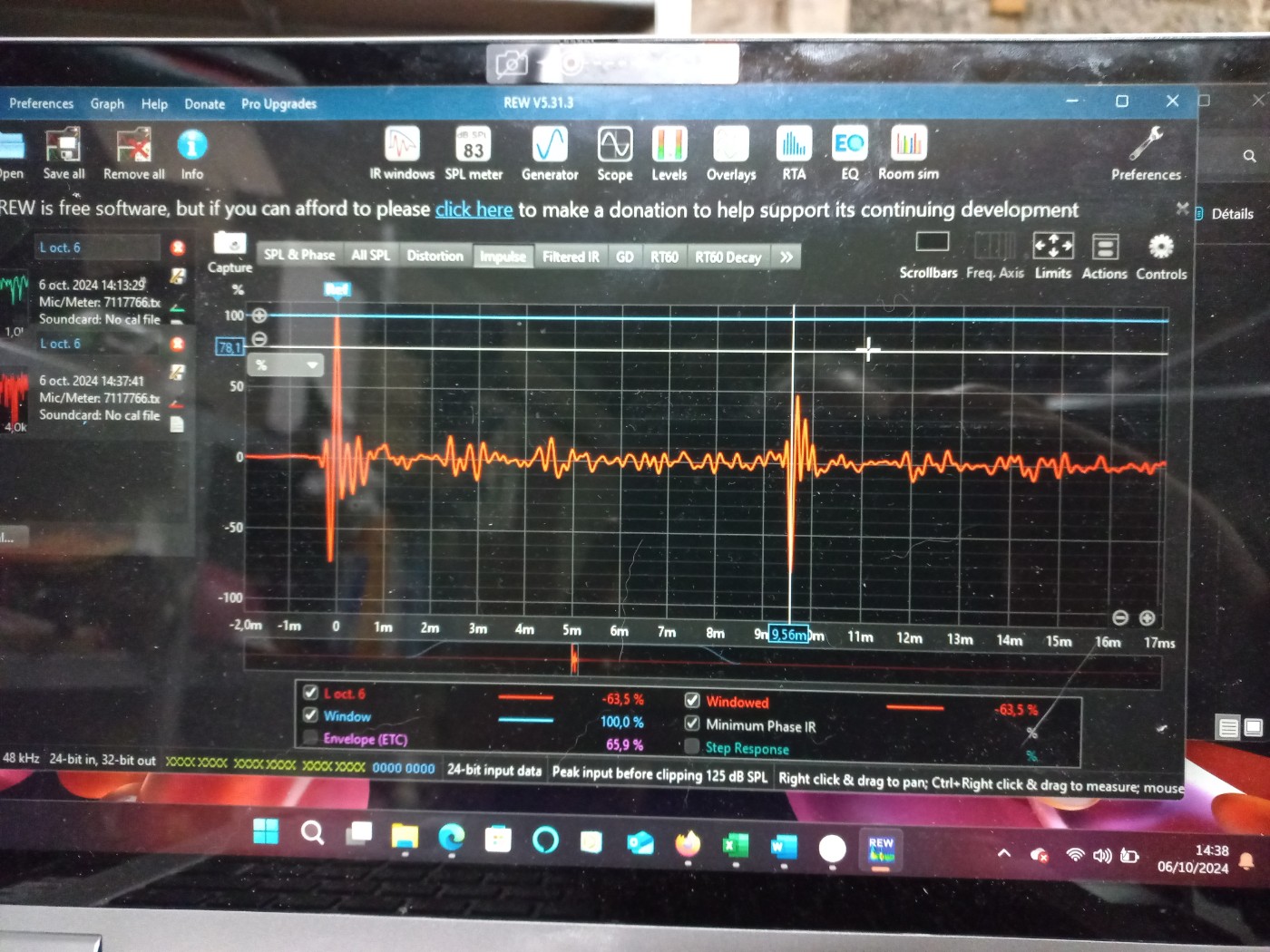The image size is (1270, 952).
Task: Enable the Step Response checkbox
Action: coord(692,746)
